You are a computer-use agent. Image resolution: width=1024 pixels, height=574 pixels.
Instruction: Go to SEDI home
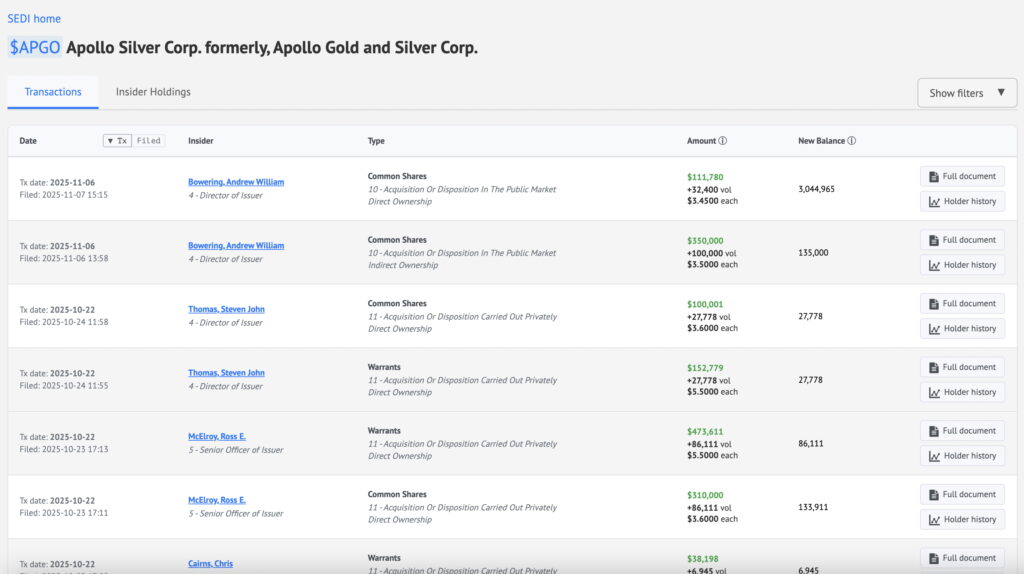tap(34, 18)
